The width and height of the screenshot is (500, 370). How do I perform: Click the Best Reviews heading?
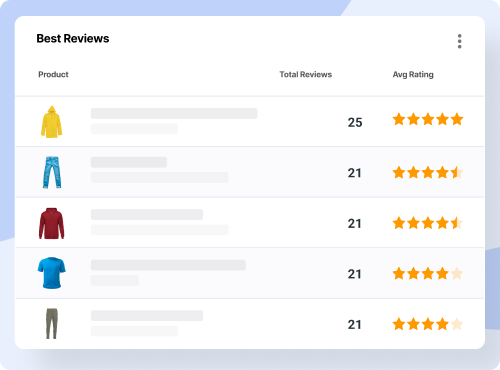pyautogui.click(x=73, y=38)
